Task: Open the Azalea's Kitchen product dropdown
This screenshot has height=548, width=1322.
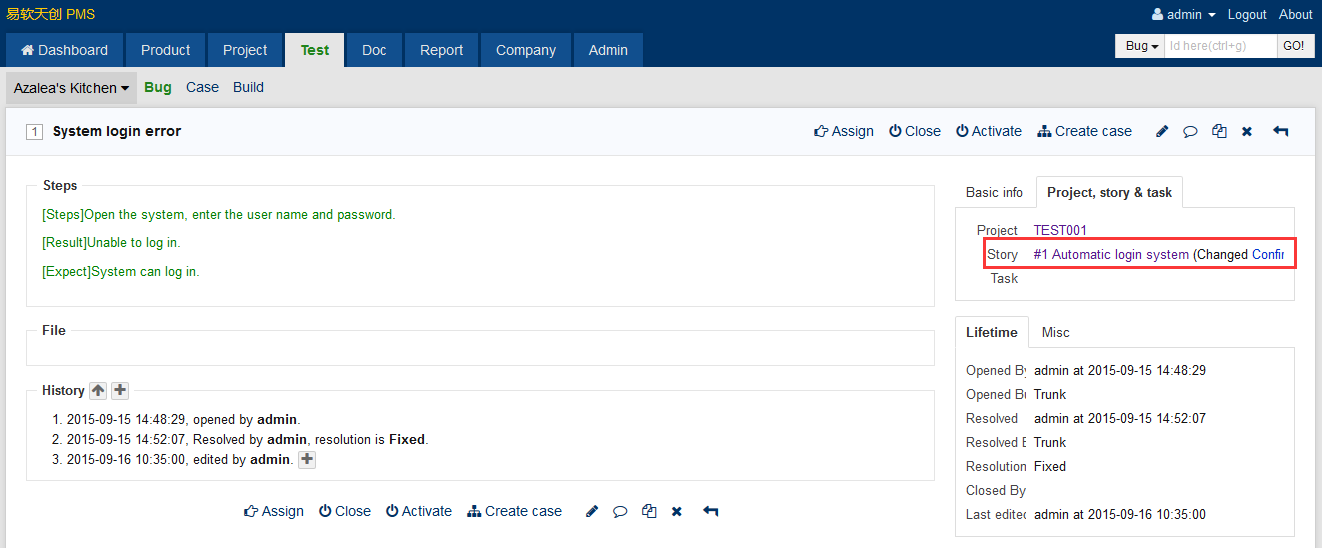Action: click(71, 88)
